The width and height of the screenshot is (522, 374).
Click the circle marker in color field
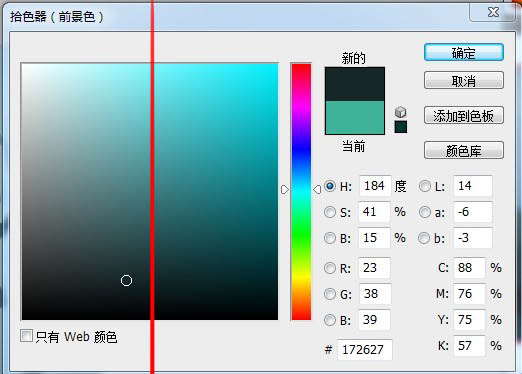pyautogui.click(x=126, y=281)
